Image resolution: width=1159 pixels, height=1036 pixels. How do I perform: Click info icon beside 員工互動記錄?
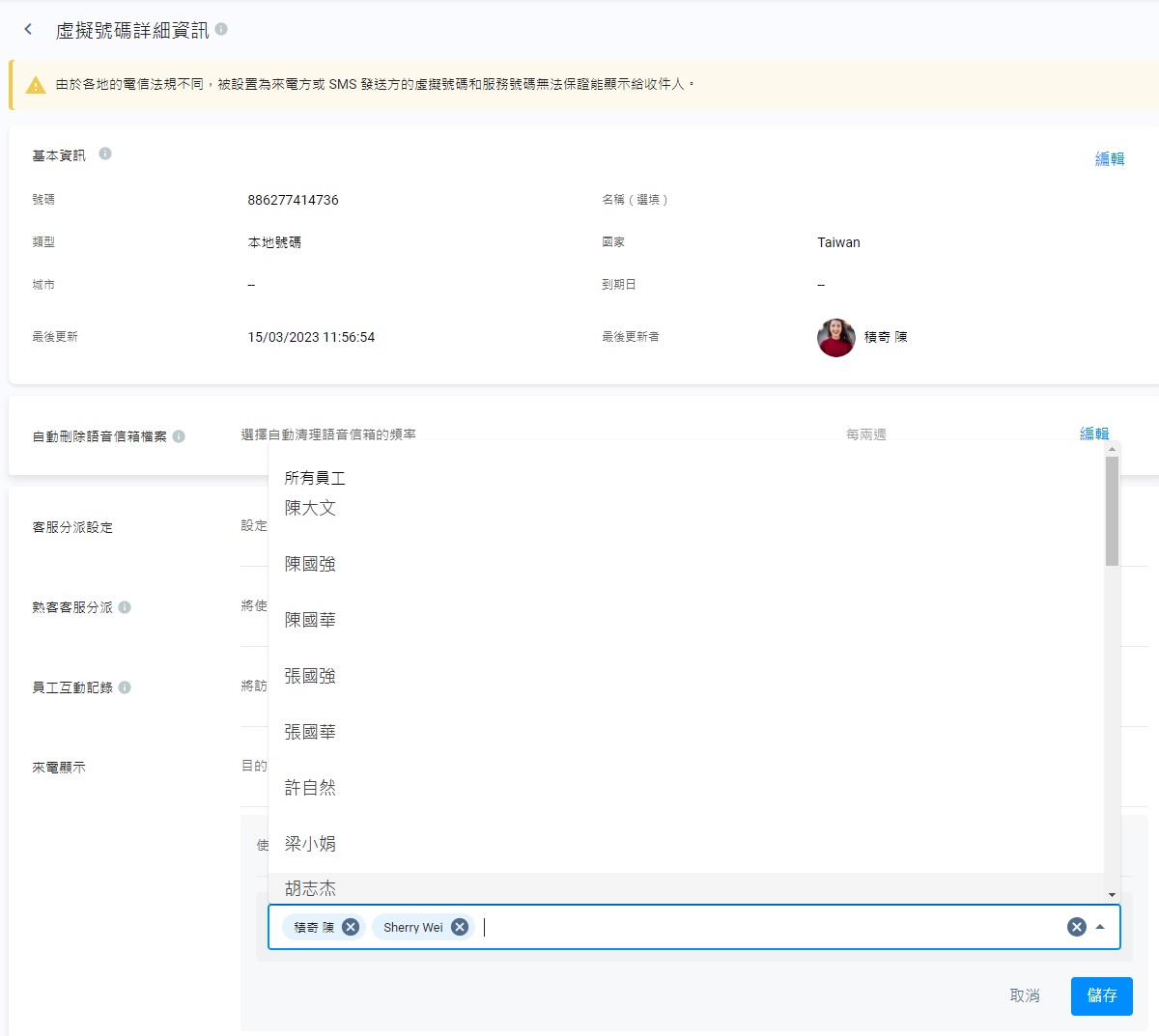[125, 687]
